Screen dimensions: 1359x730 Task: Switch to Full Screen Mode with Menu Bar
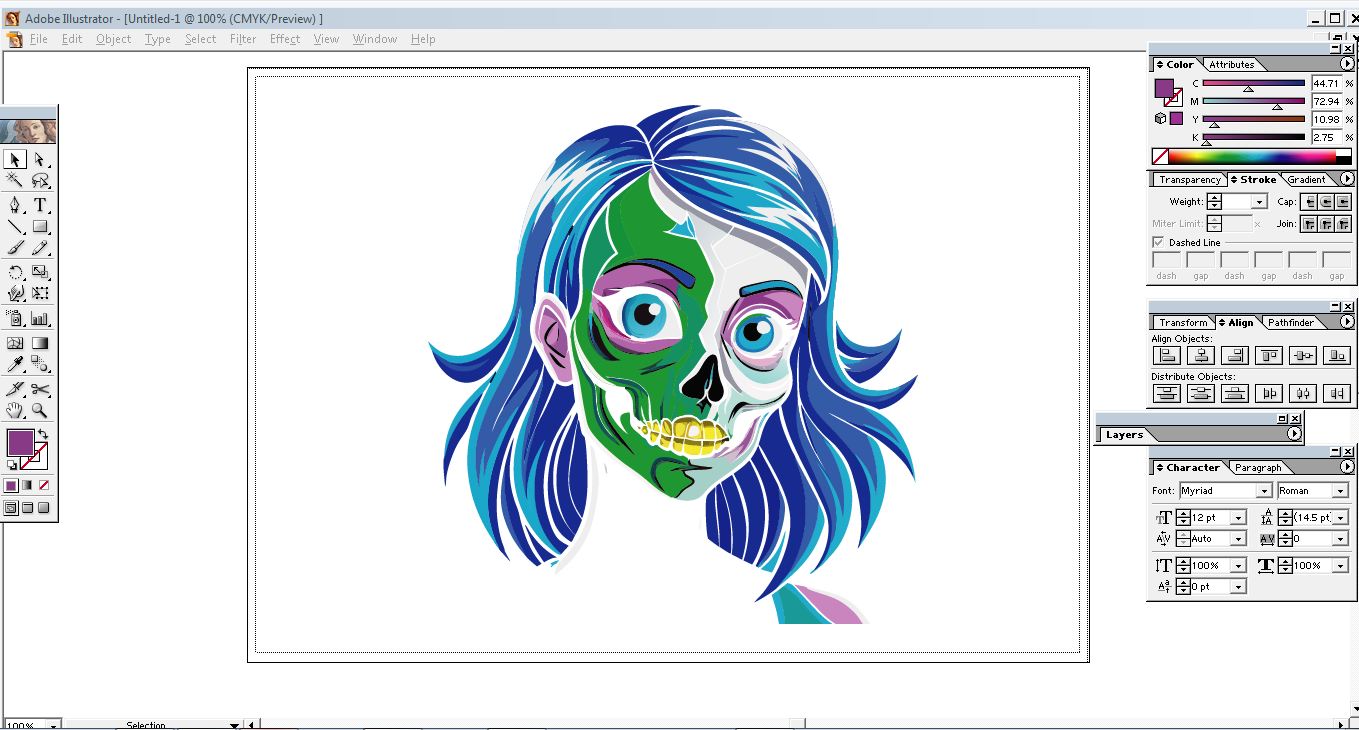(27, 508)
